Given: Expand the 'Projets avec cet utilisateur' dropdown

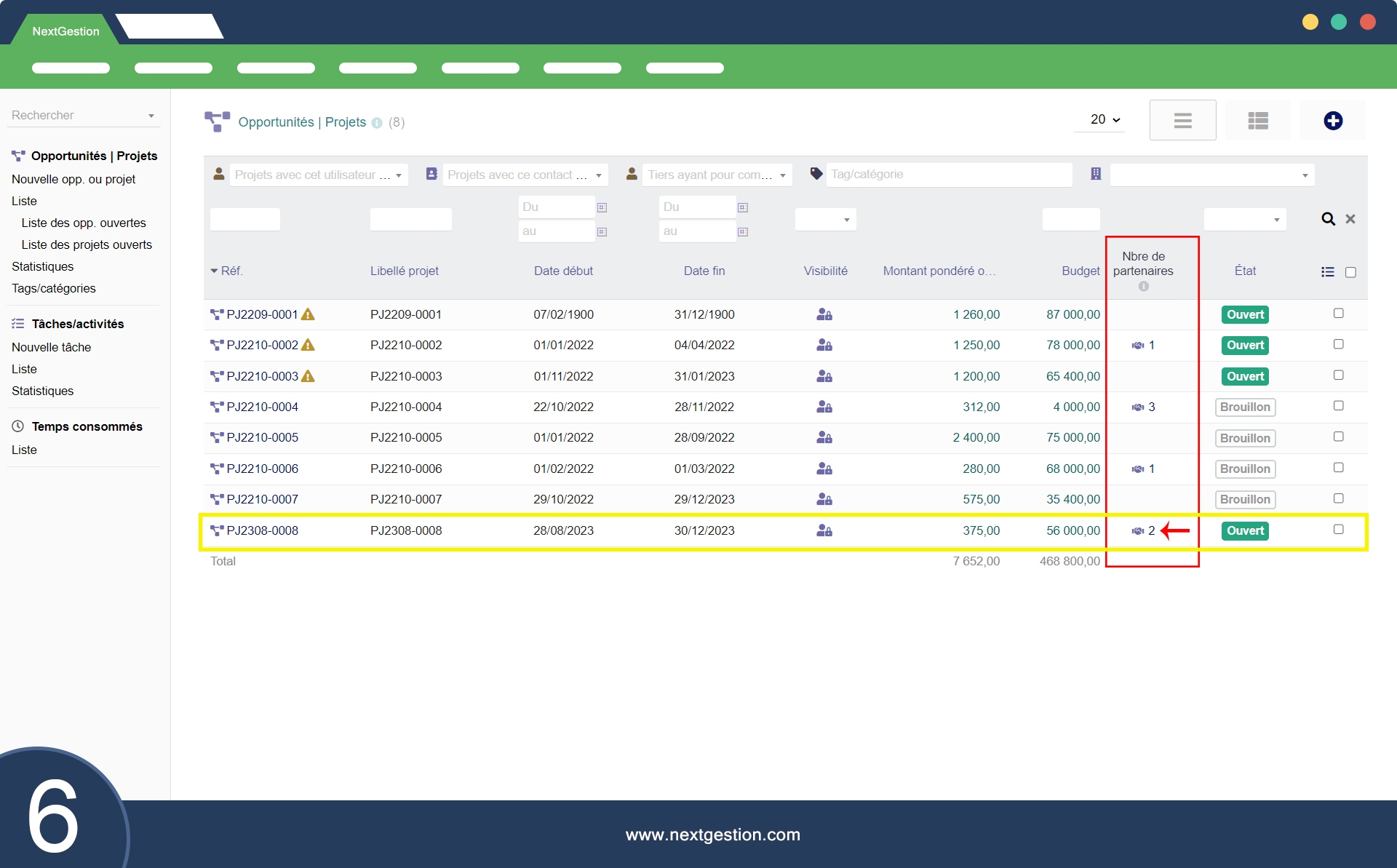Looking at the screenshot, I should tap(319, 175).
